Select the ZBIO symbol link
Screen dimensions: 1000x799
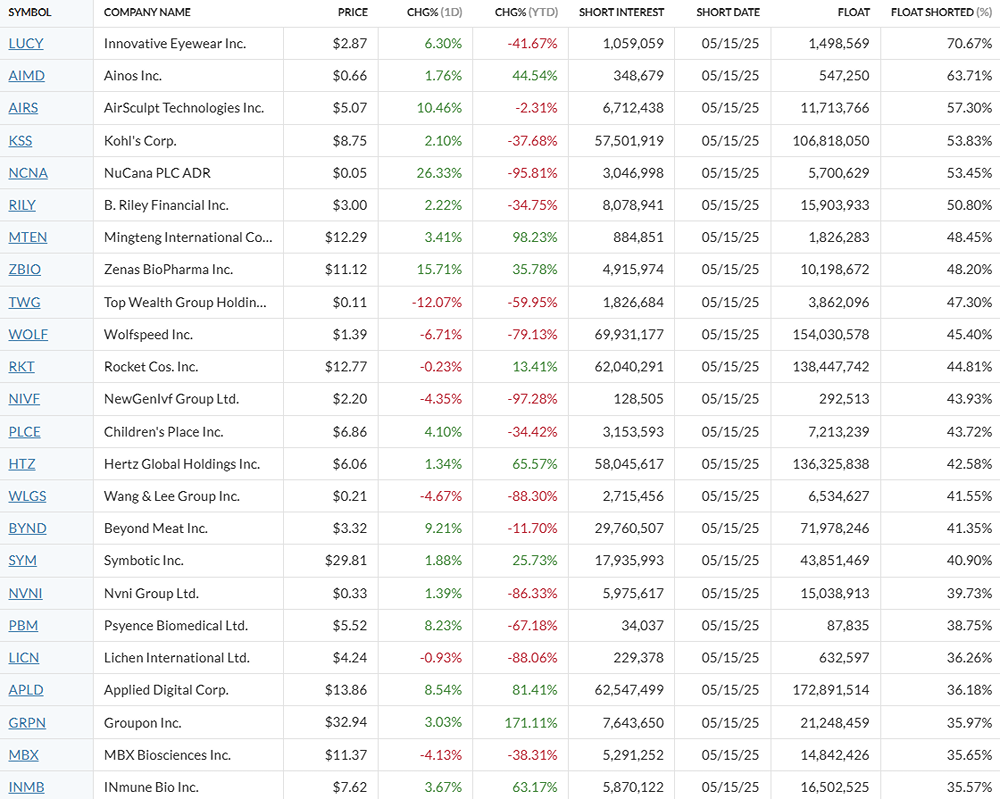click(x=25, y=269)
